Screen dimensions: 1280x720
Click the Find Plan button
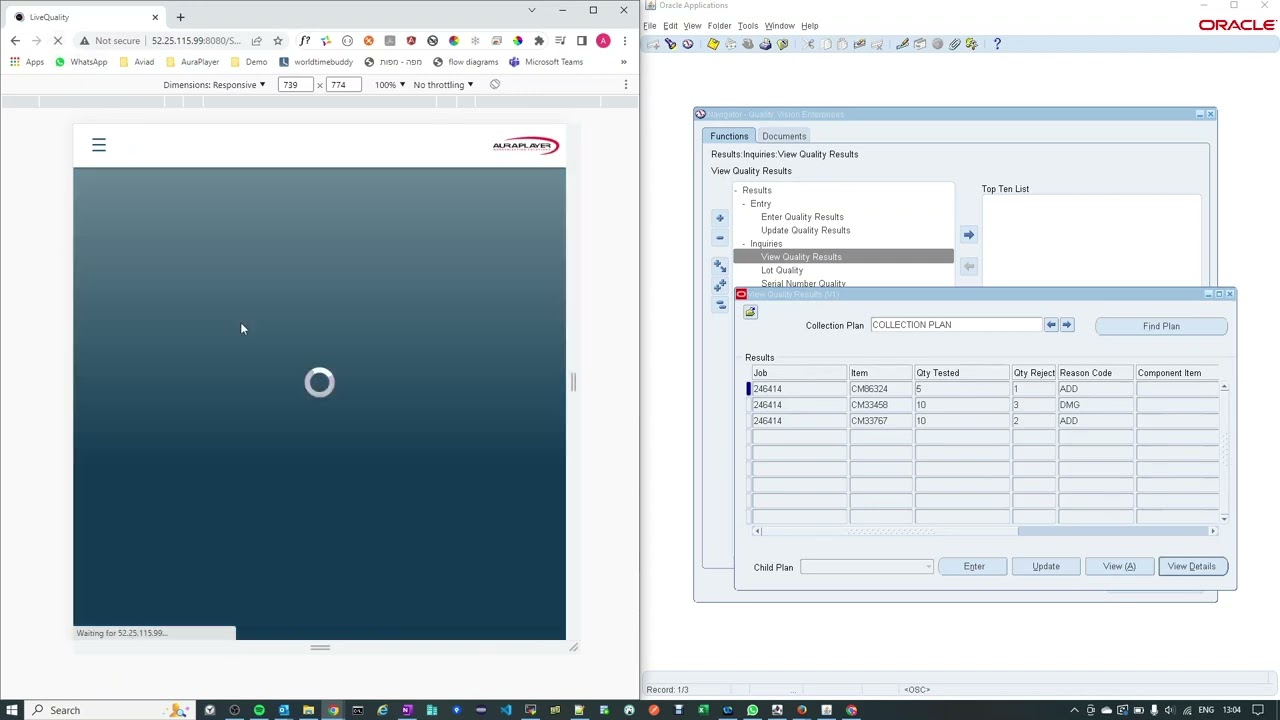coord(1161,326)
